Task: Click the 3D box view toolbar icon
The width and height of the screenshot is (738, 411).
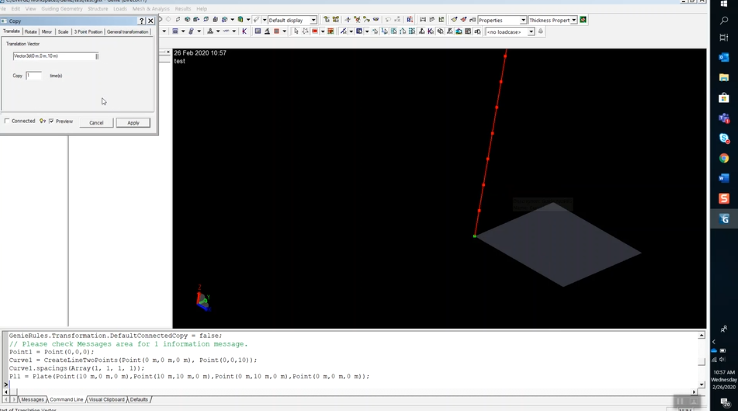Action: (x=241, y=20)
